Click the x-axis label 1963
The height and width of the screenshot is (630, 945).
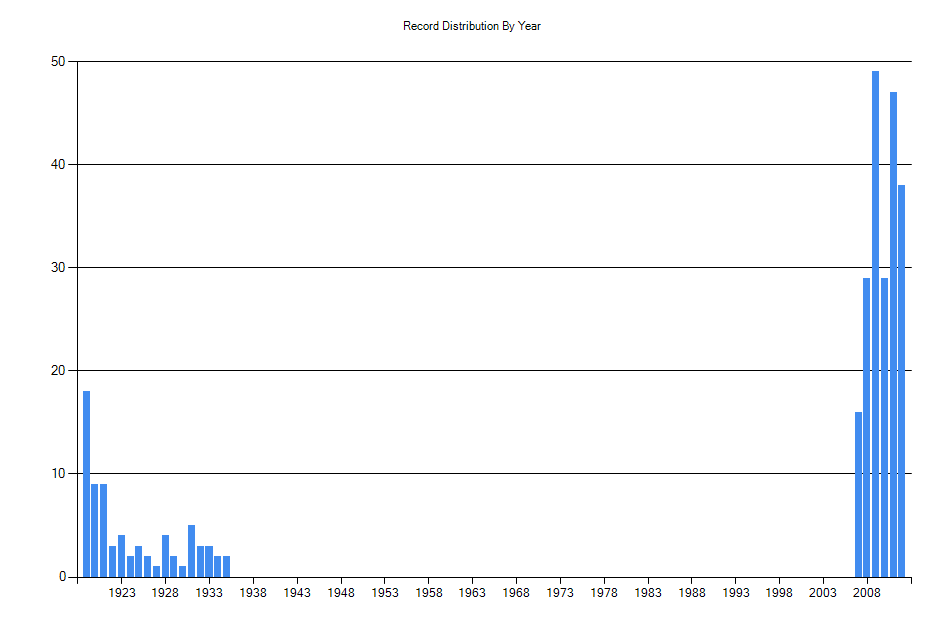(x=472, y=593)
